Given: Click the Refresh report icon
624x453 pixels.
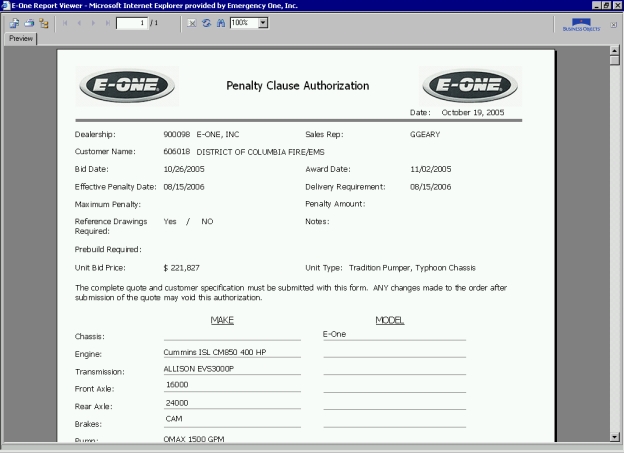Looking at the screenshot, I should point(206,23).
